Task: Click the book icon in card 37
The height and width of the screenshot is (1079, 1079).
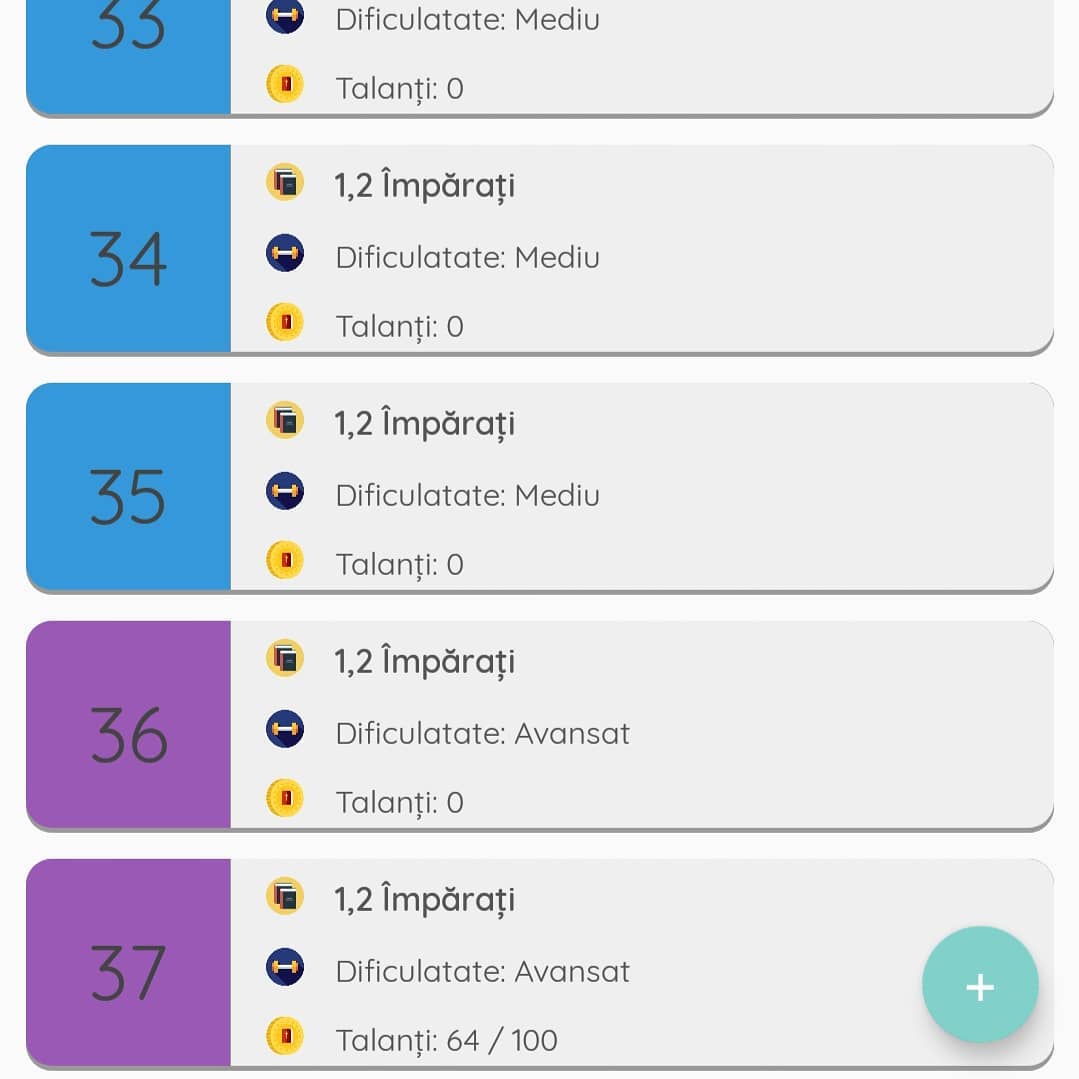Action: point(285,897)
